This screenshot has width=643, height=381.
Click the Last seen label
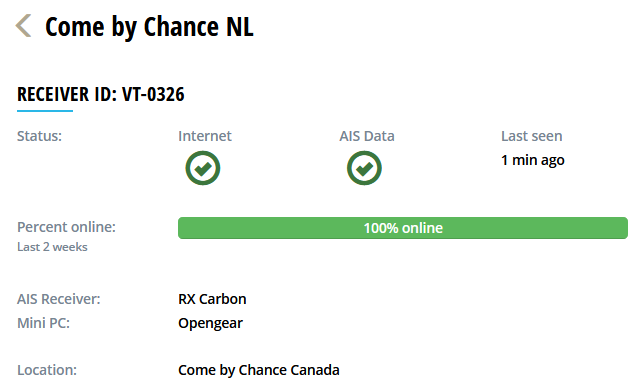(x=531, y=136)
